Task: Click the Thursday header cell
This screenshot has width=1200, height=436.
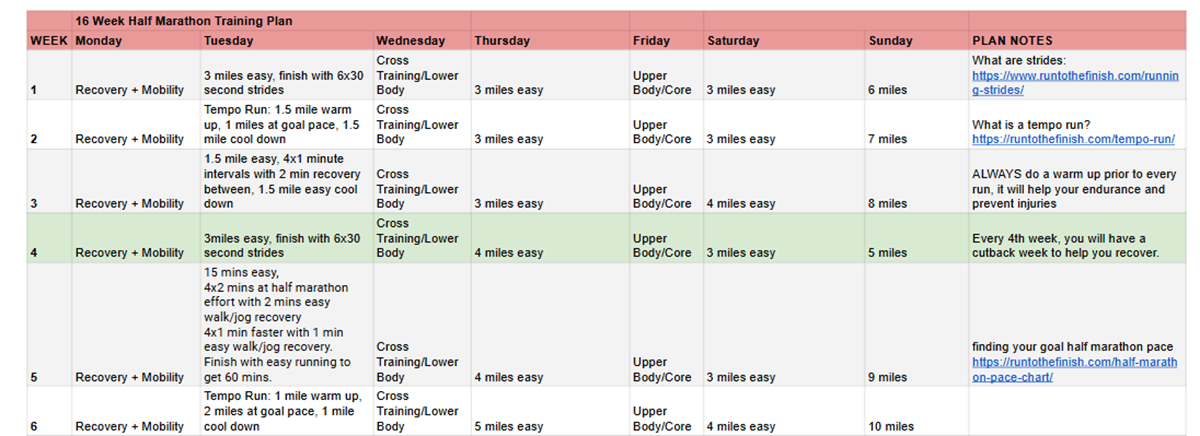Action: click(x=503, y=41)
